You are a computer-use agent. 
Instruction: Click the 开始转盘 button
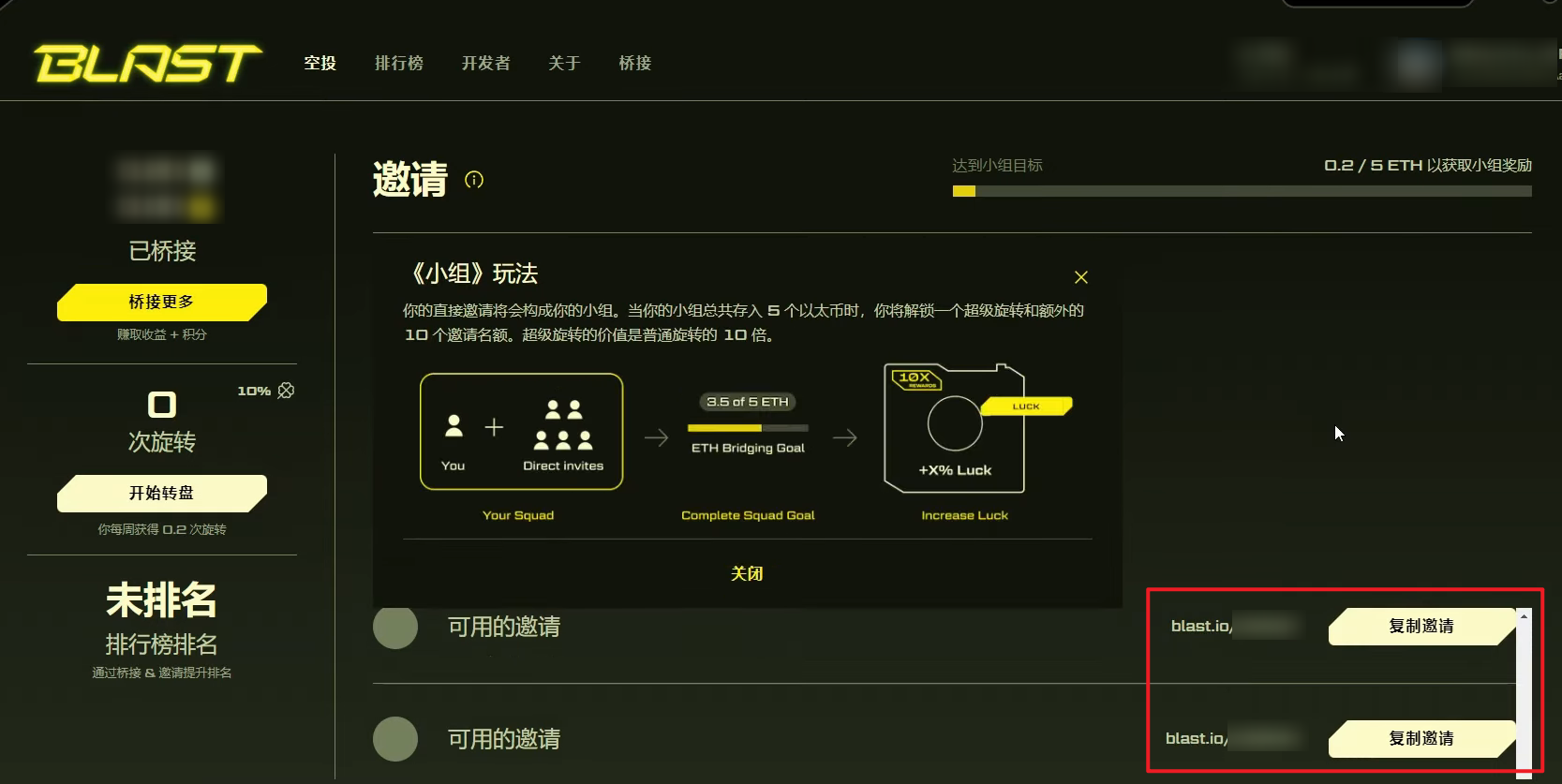162,493
